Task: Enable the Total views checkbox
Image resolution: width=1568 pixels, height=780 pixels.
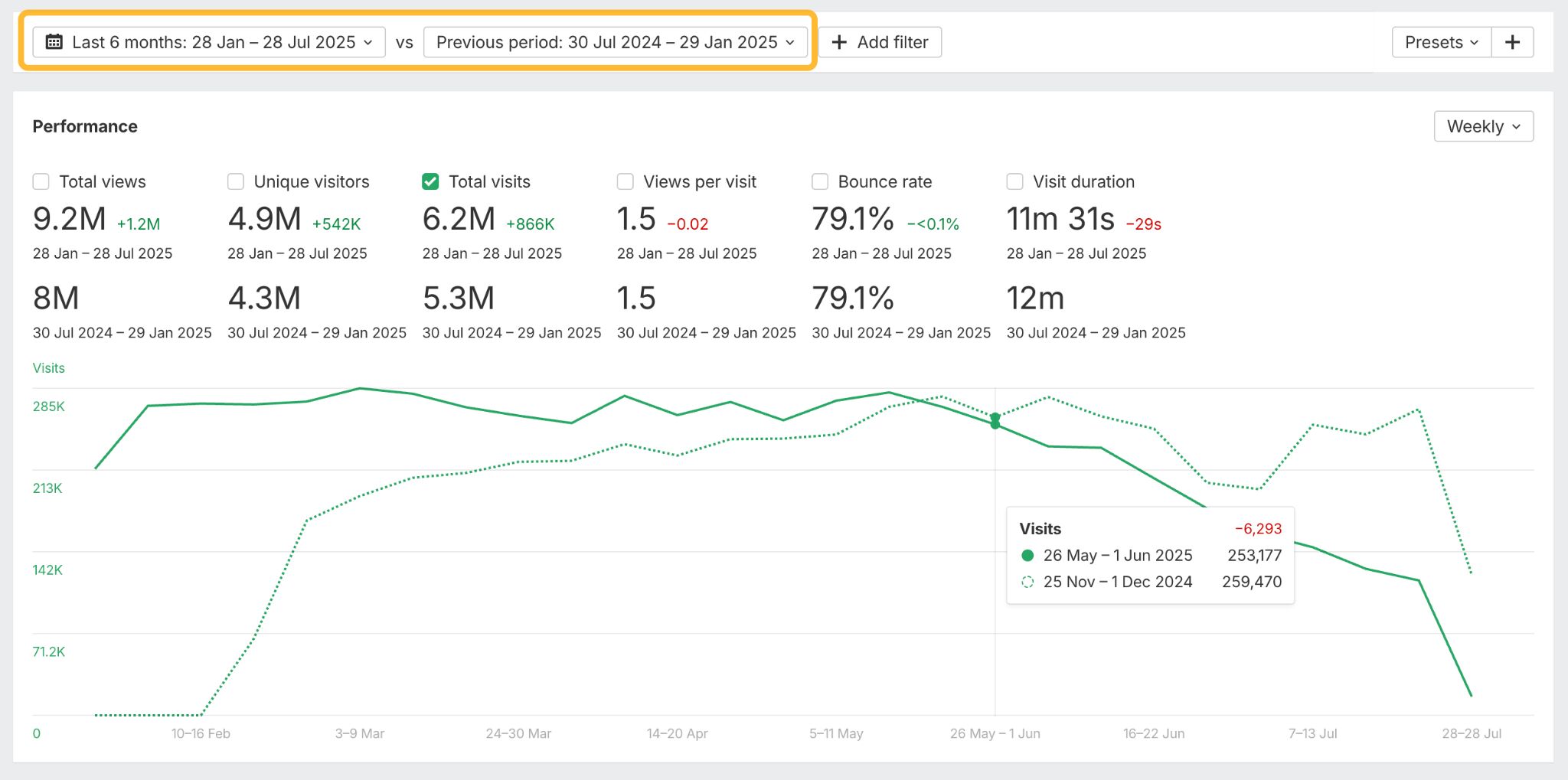Action: 40,181
